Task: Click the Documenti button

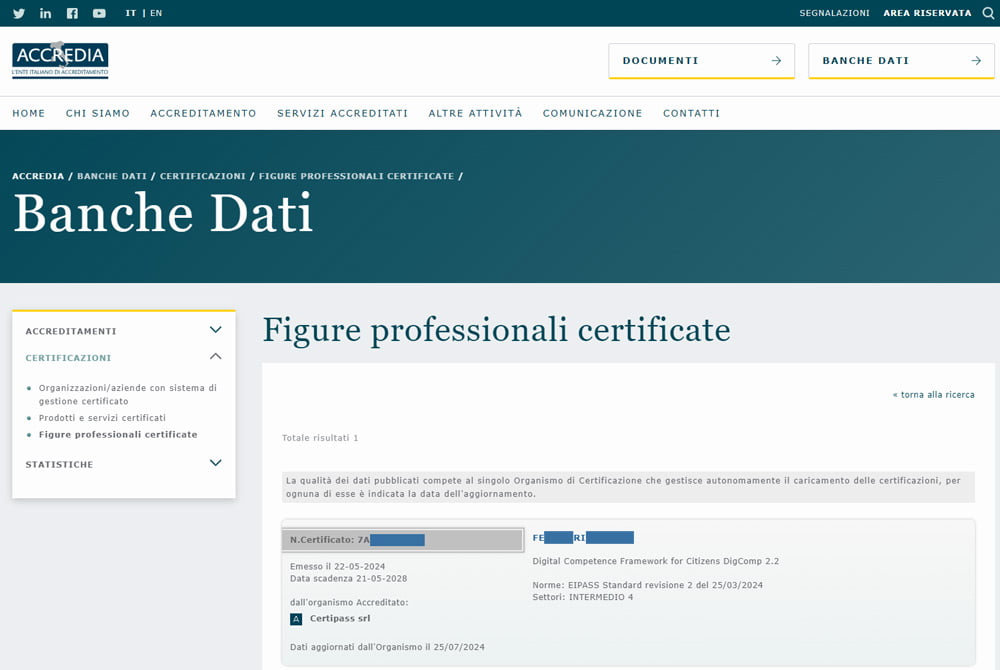Action: tap(701, 61)
